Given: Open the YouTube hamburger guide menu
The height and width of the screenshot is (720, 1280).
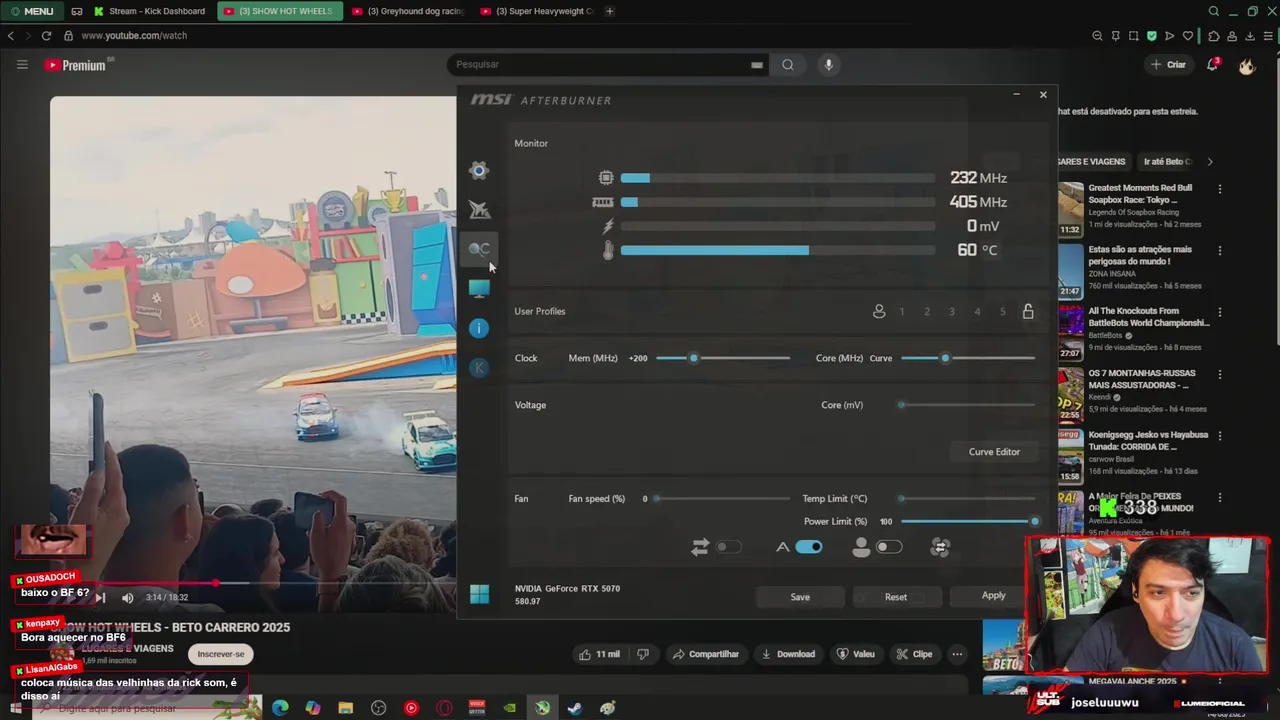Looking at the screenshot, I should (x=22, y=65).
